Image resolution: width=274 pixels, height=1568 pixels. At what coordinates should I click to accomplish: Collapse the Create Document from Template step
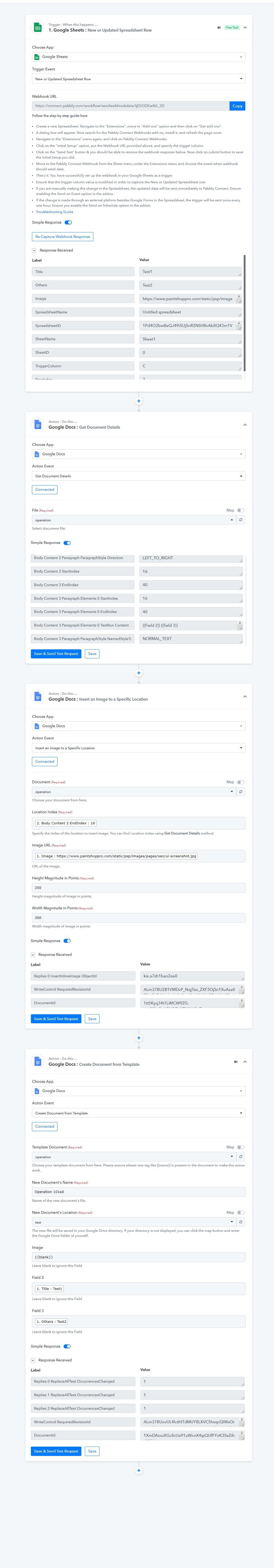[245, 1062]
